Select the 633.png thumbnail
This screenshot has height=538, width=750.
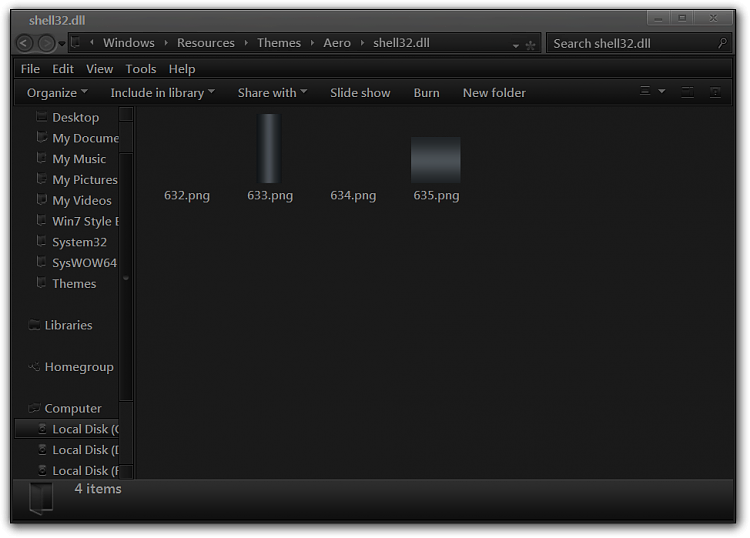[269, 148]
